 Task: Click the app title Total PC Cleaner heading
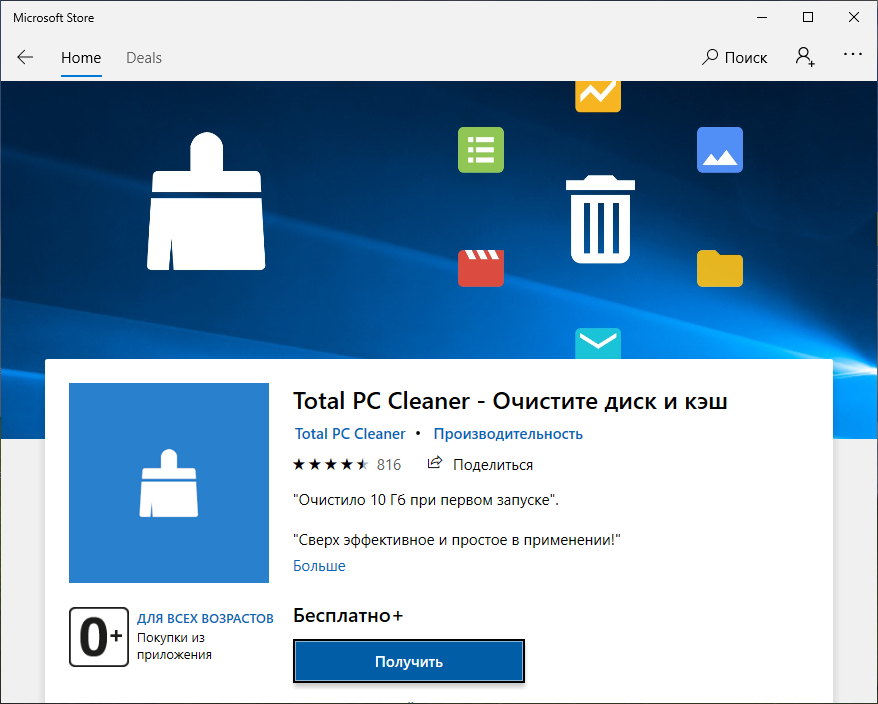coord(510,401)
